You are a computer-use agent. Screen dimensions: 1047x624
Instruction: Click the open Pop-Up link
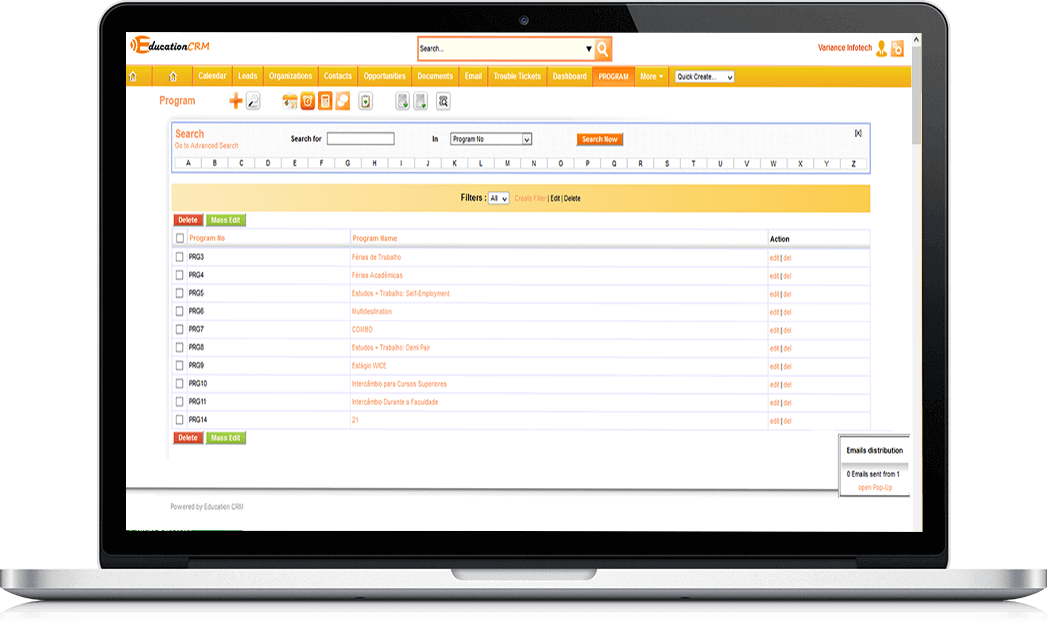coord(875,487)
